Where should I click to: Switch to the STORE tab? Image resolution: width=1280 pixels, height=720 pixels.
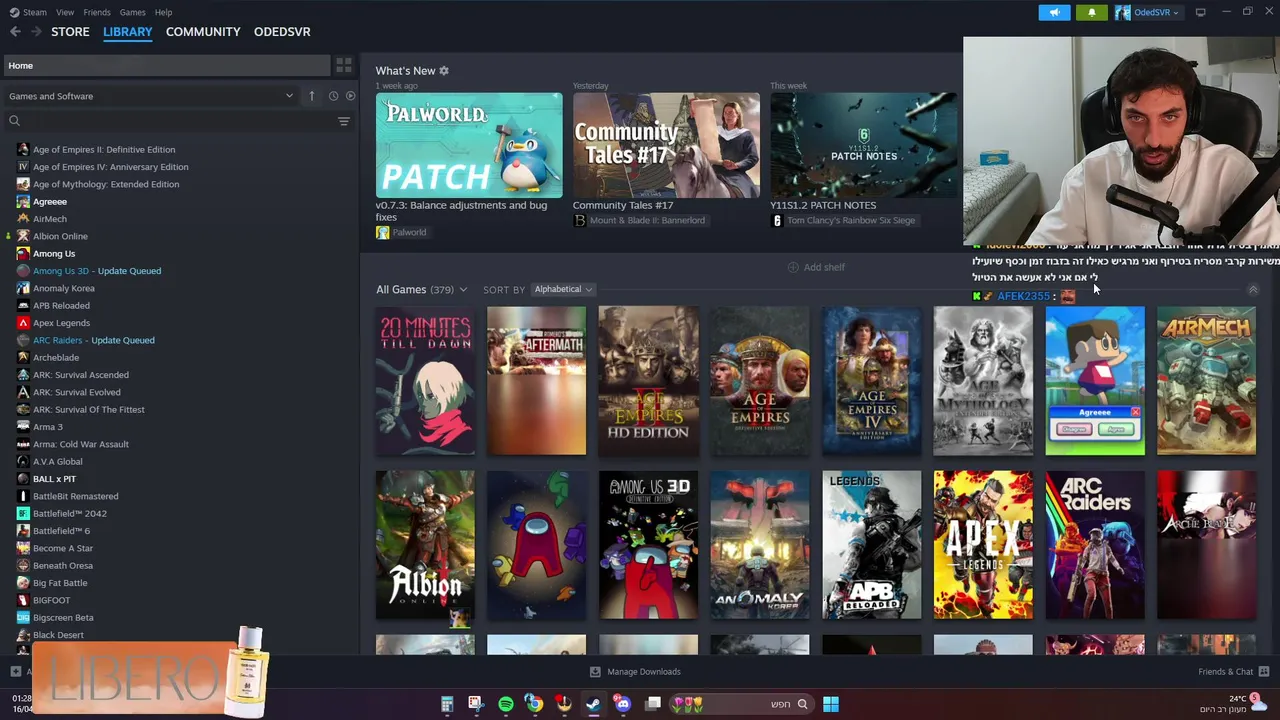(x=70, y=32)
